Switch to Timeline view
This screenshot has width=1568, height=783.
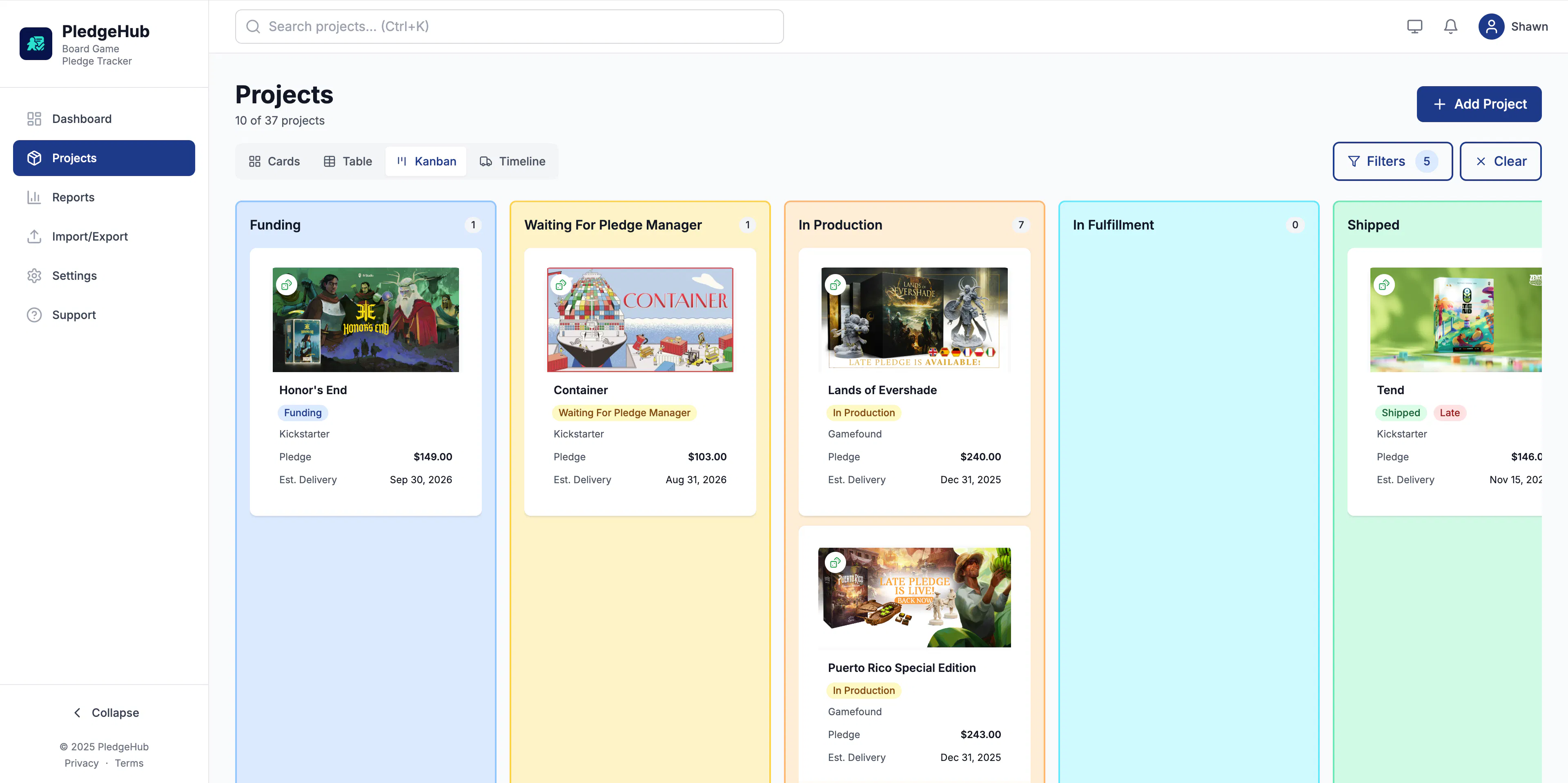pyautogui.click(x=512, y=161)
